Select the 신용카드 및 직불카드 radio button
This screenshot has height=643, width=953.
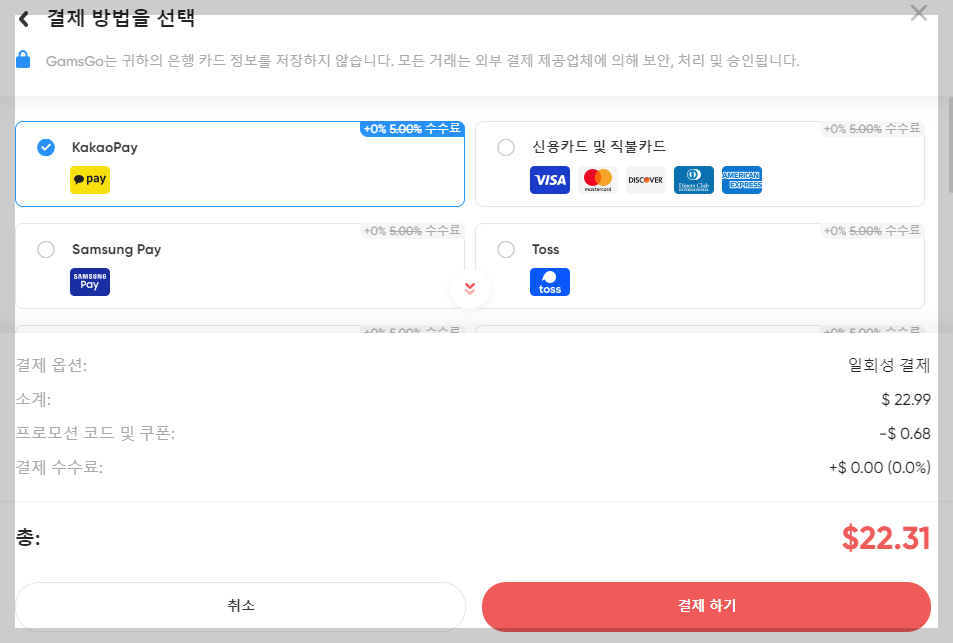pyautogui.click(x=506, y=146)
